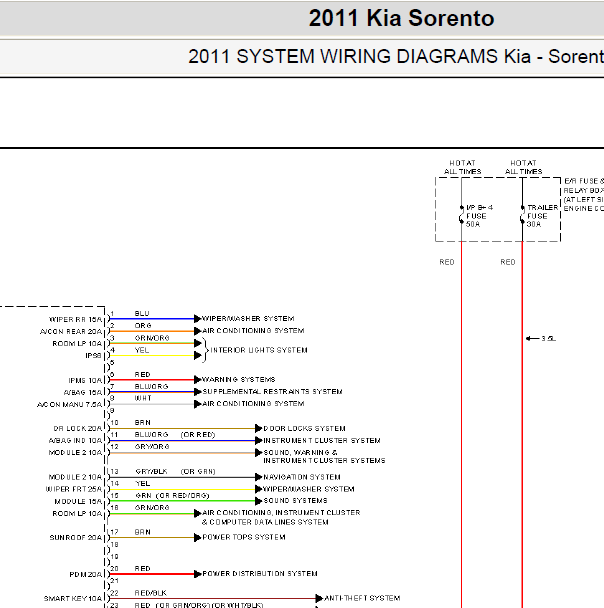Click the 'GRN (OR RED/ORG)' label on pin 15

[172, 496]
